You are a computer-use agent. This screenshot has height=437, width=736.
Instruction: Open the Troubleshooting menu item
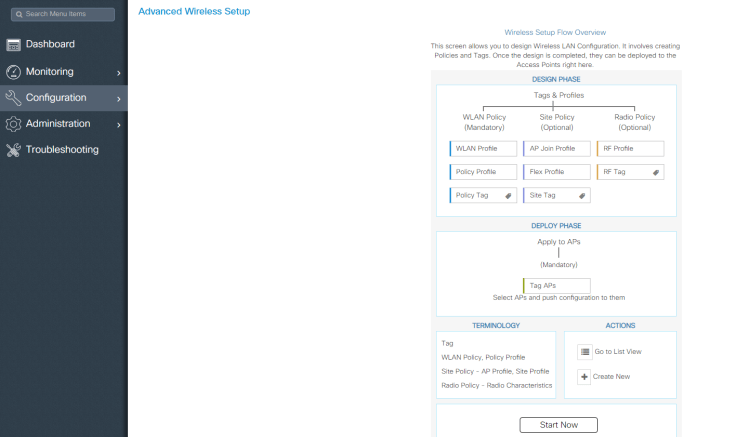pos(62,150)
